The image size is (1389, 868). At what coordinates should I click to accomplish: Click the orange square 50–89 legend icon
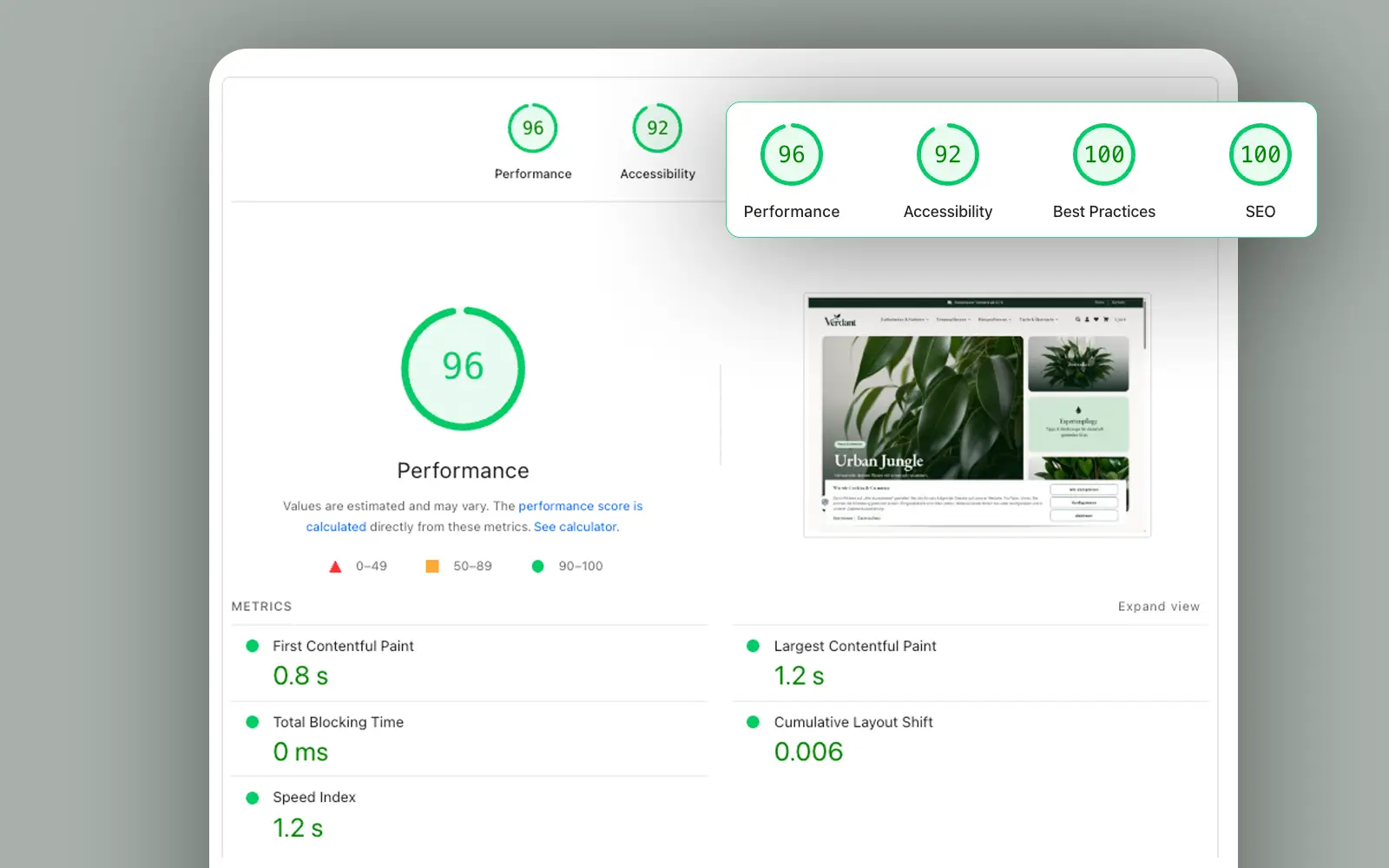[x=431, y=566]
